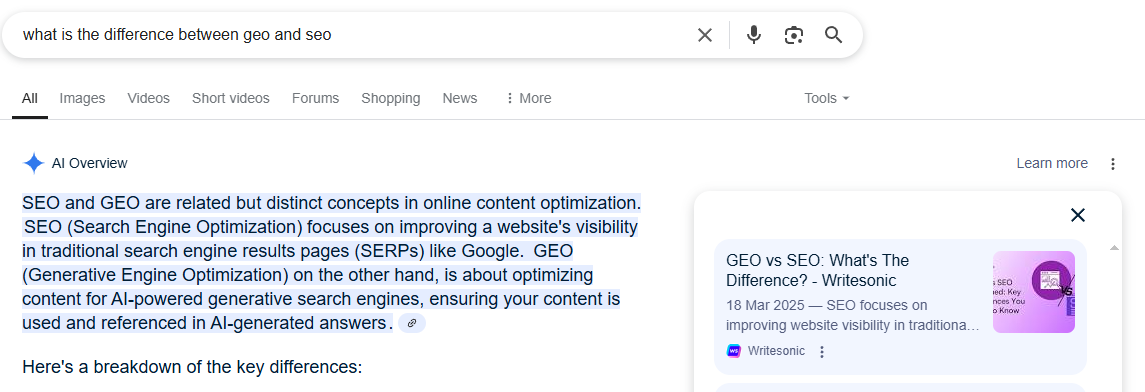Open 'GEO vs SEO: What's The Difference?' title
This screenshot has height=392, width=1145.
point(818,271)
